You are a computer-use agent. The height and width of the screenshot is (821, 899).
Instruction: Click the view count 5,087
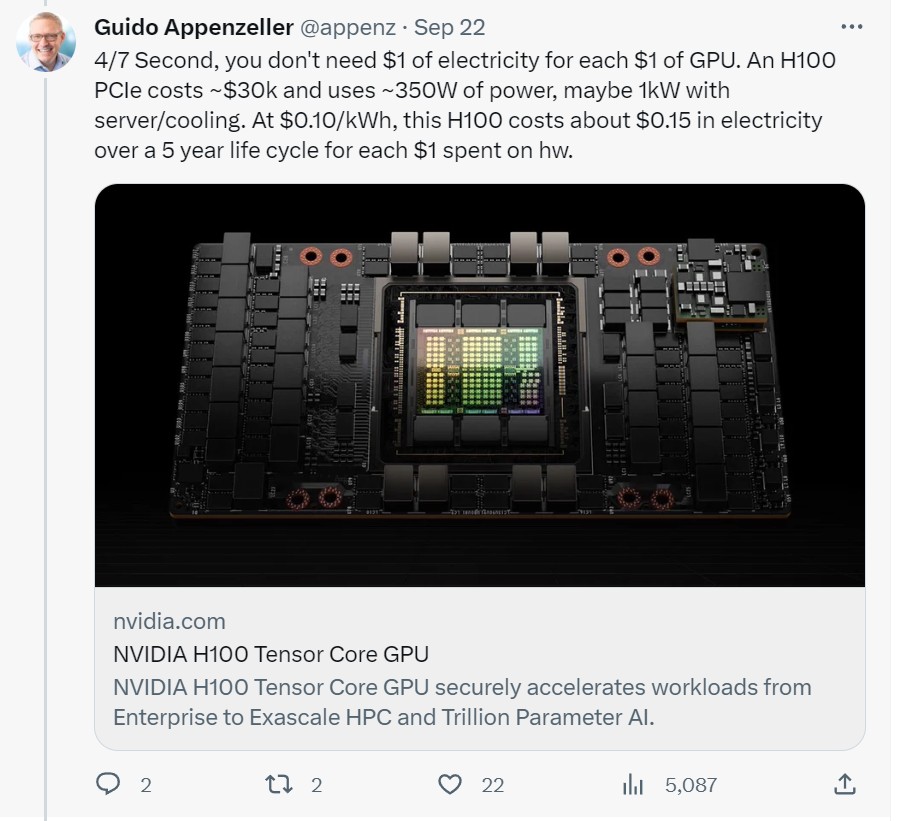pos(691,785)
